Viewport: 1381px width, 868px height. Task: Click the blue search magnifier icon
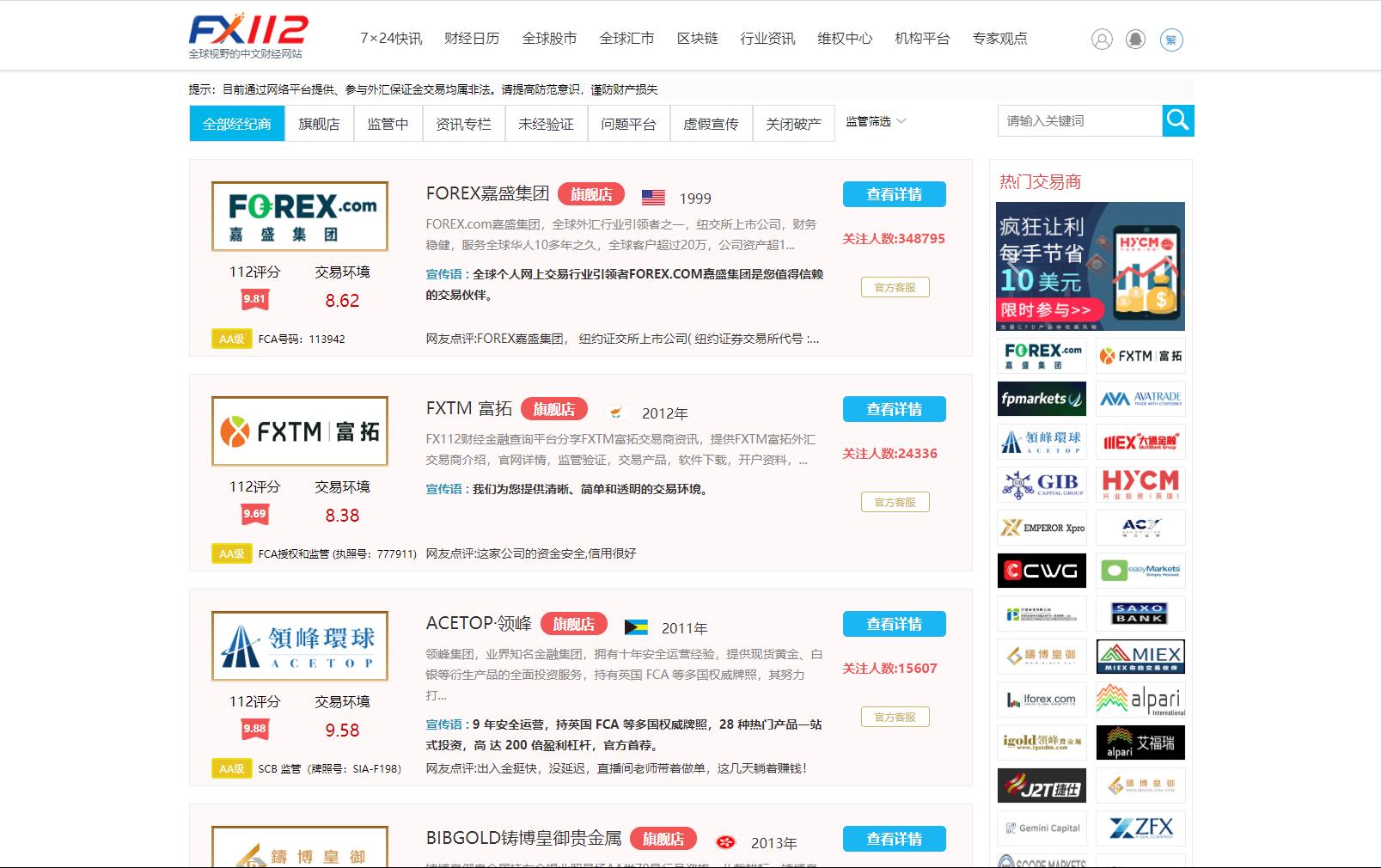click(1177, 121)
